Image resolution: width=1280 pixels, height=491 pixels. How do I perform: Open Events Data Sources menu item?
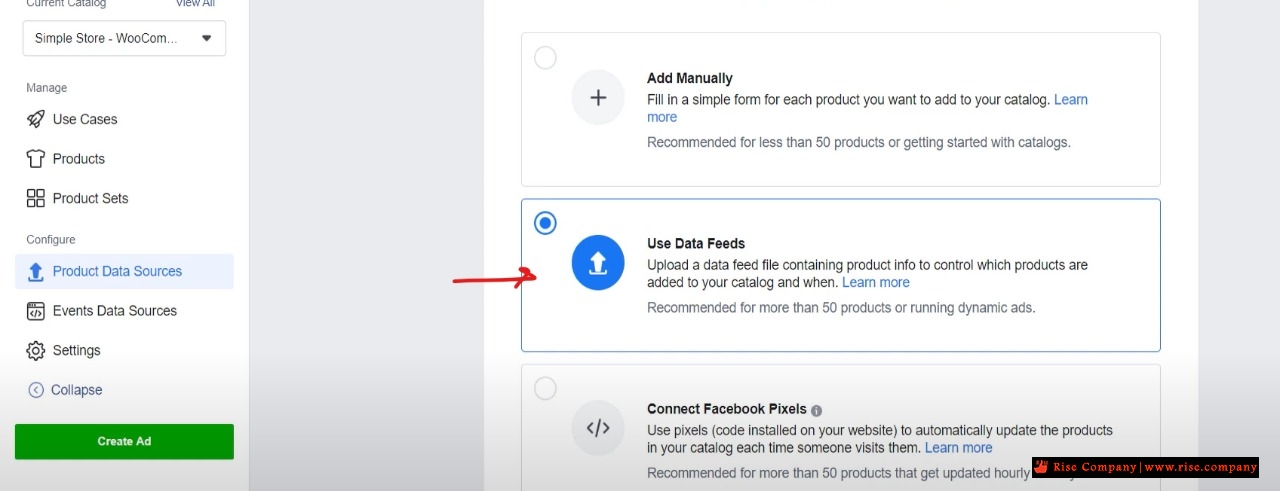click(115, 311)
